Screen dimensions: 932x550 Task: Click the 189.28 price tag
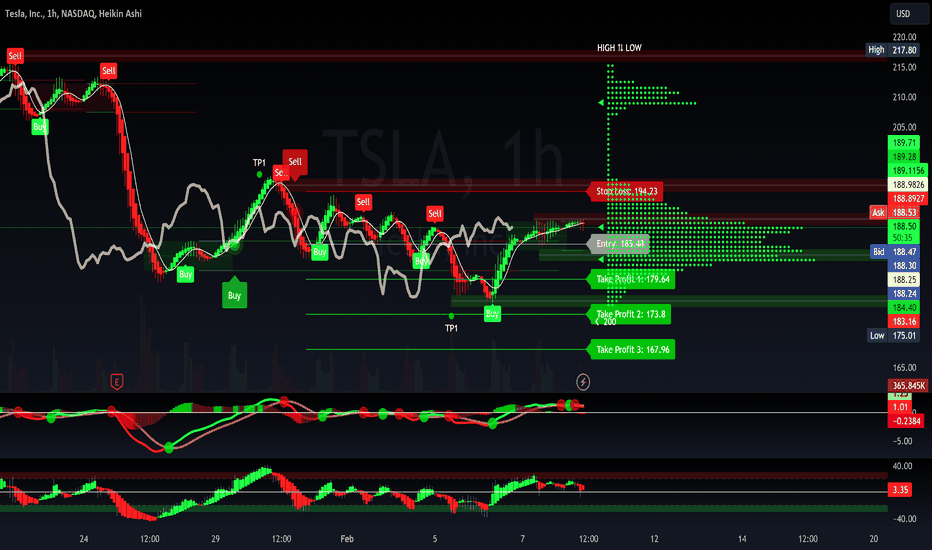point(904,156)
